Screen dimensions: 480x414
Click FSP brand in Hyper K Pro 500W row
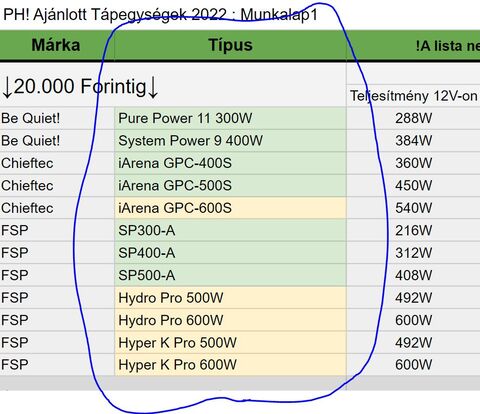click(15, 343)
